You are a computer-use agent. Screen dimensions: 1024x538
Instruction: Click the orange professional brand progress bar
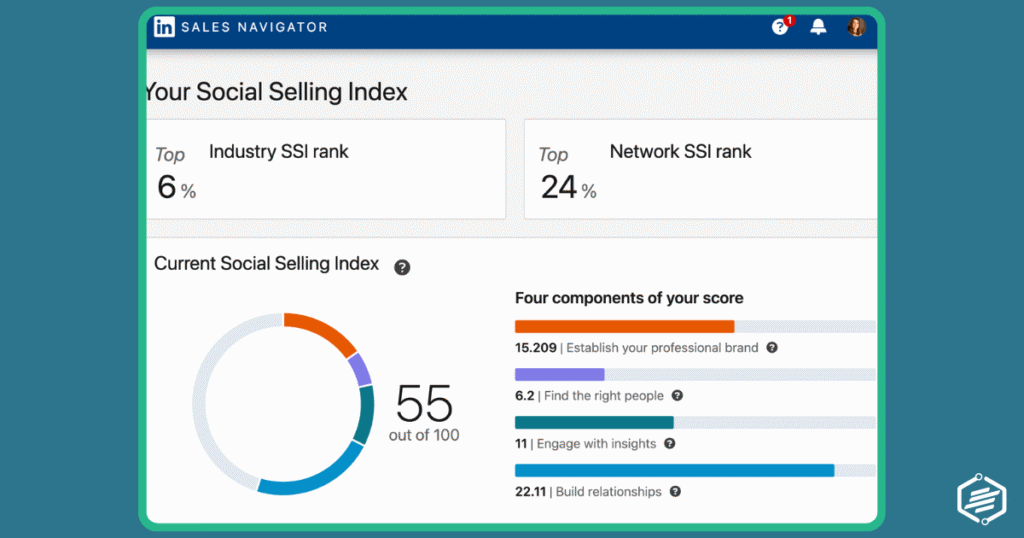click(624, 326)
